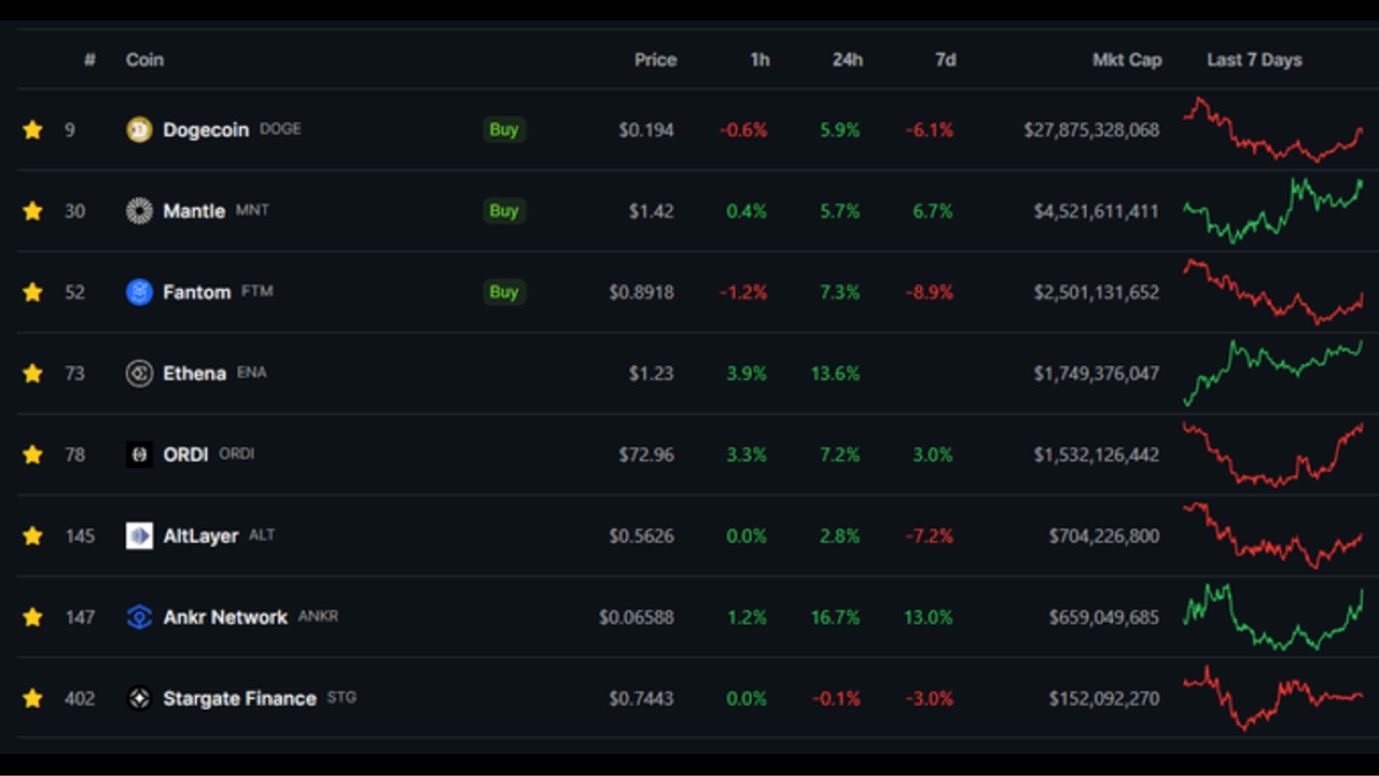
Task: Sort by the 7d column header
Action: [945, 60]
